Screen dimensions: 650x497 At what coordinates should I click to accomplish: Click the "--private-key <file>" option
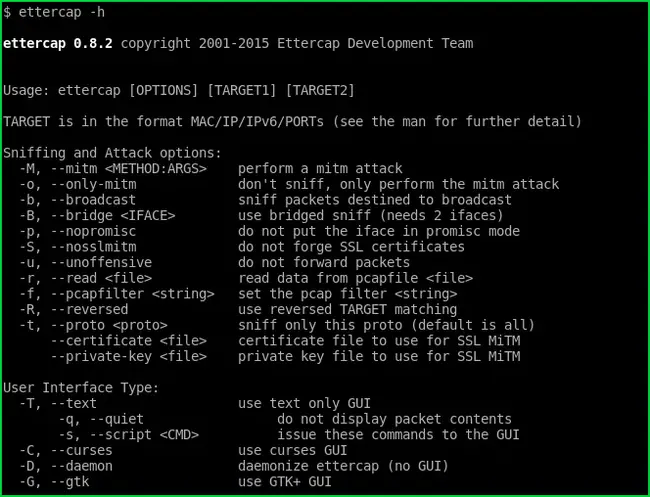(129, 357)
